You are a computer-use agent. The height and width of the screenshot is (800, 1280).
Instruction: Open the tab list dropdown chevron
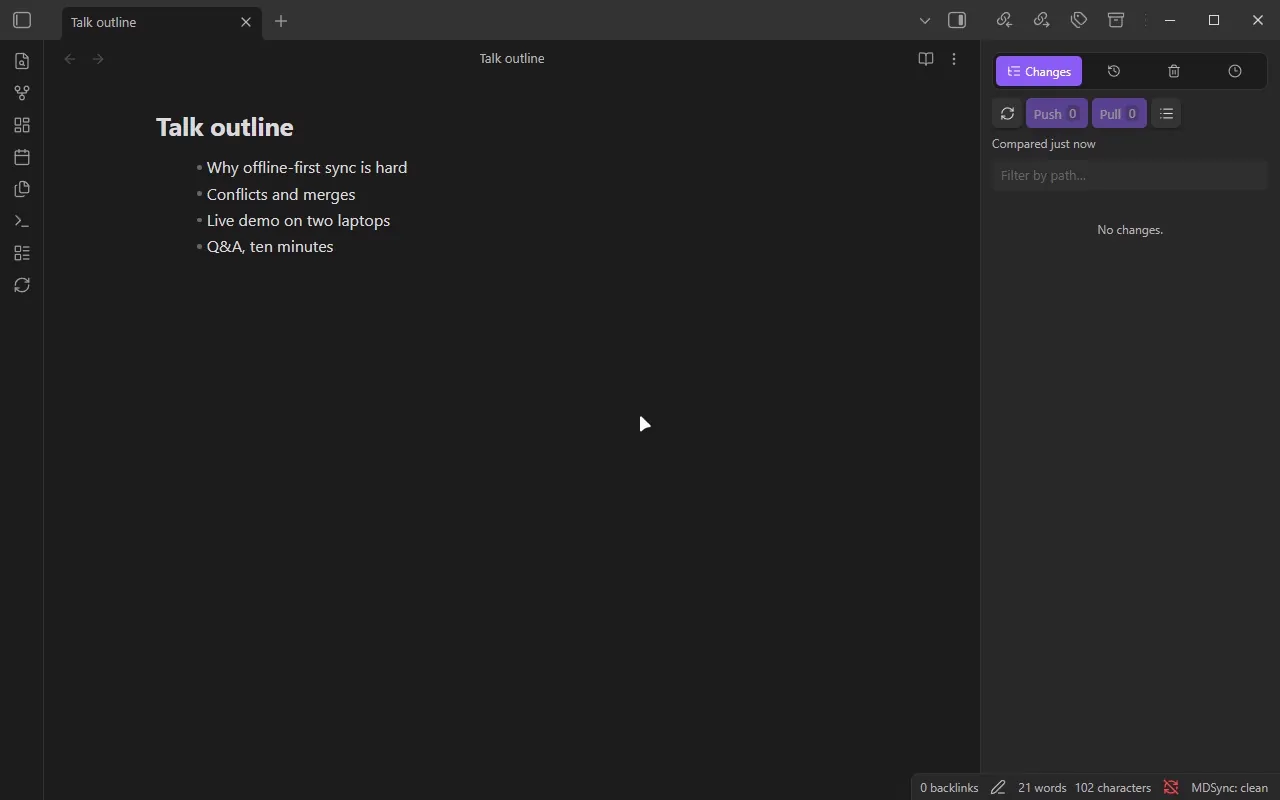click(925, 20)
